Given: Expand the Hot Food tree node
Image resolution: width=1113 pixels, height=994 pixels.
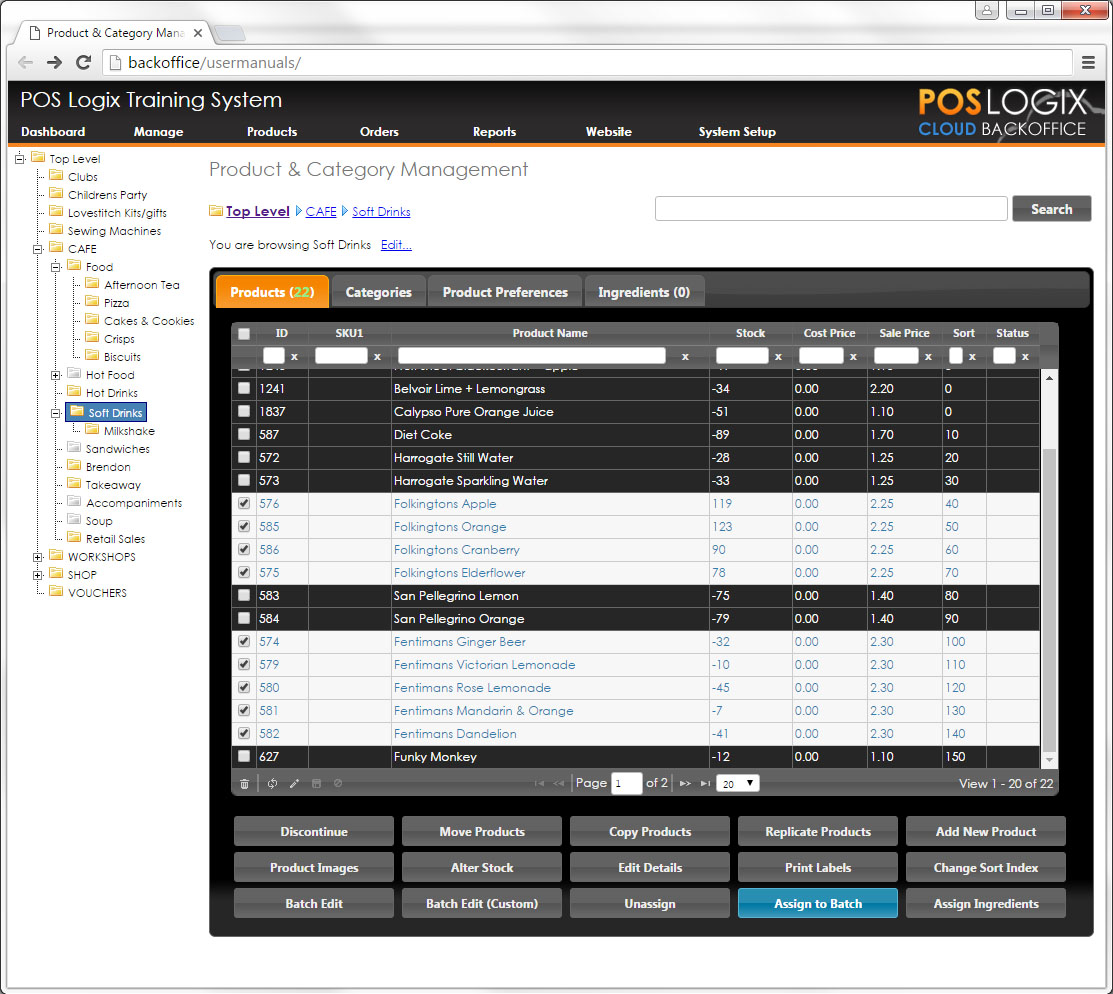Looking at the screenshot, I should 56,375.
